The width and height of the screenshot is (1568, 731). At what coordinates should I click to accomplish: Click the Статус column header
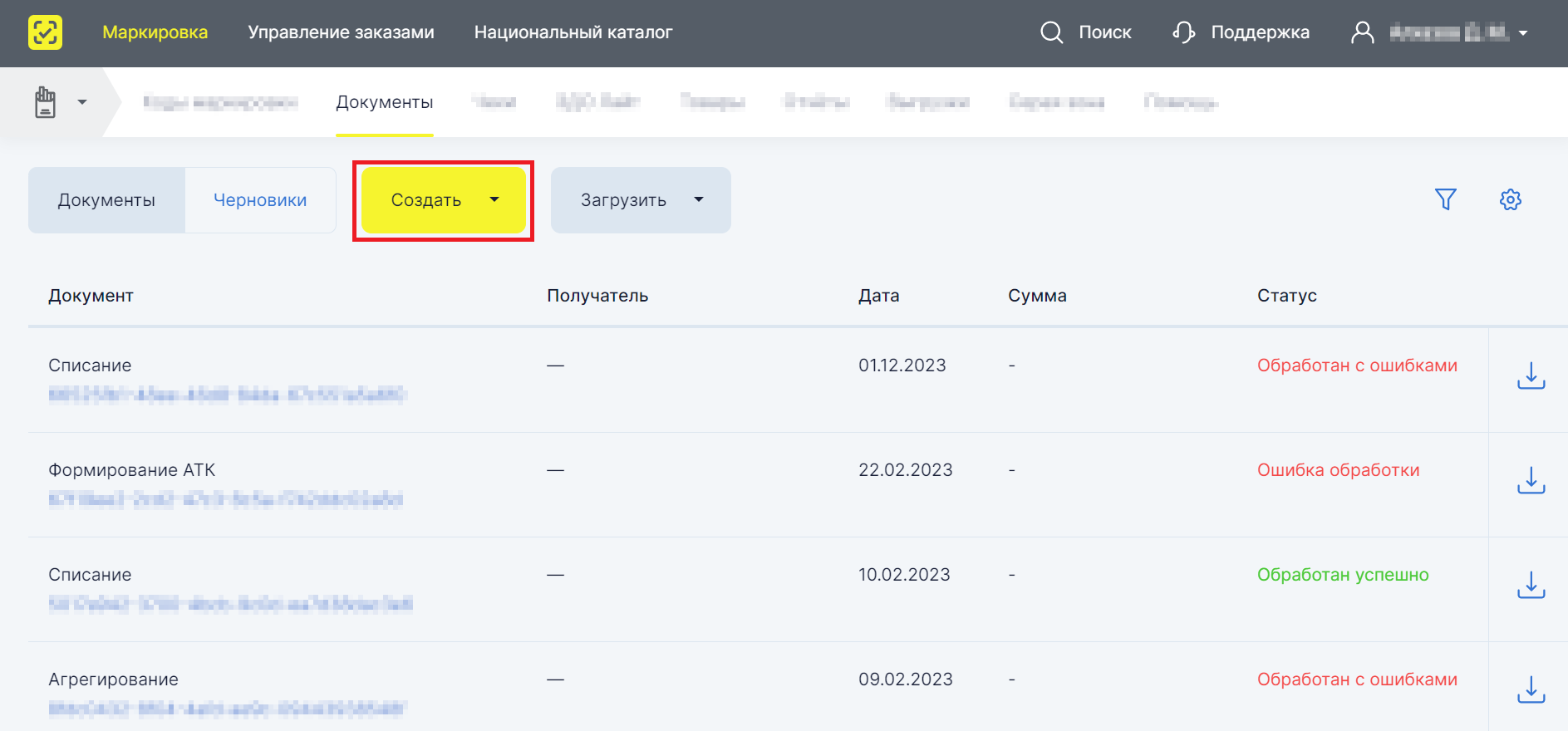(1287, 296)
